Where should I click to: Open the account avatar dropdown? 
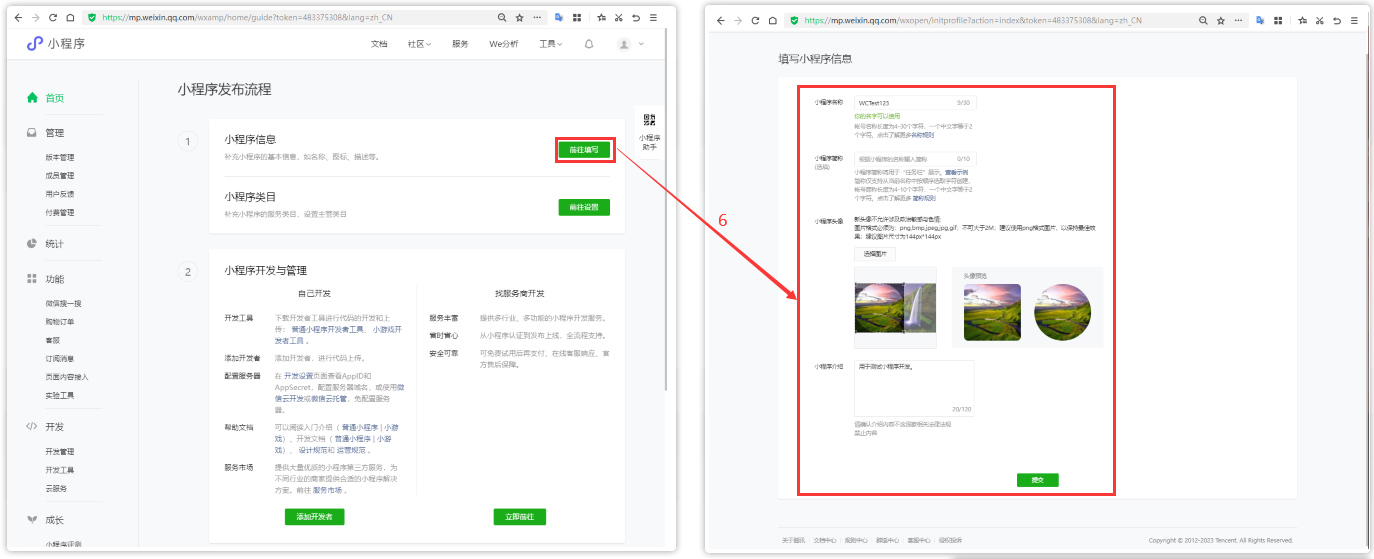coord(630,44)
